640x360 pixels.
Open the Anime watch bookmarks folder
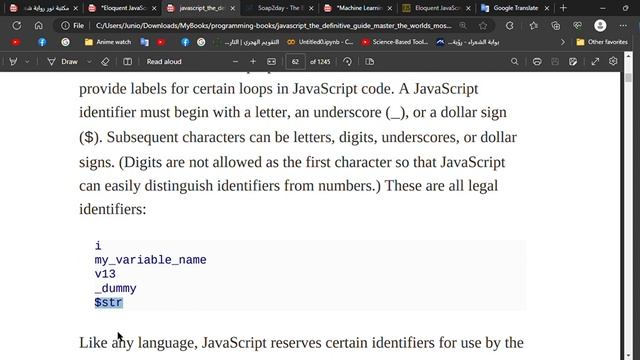click(x=108, y=42)
